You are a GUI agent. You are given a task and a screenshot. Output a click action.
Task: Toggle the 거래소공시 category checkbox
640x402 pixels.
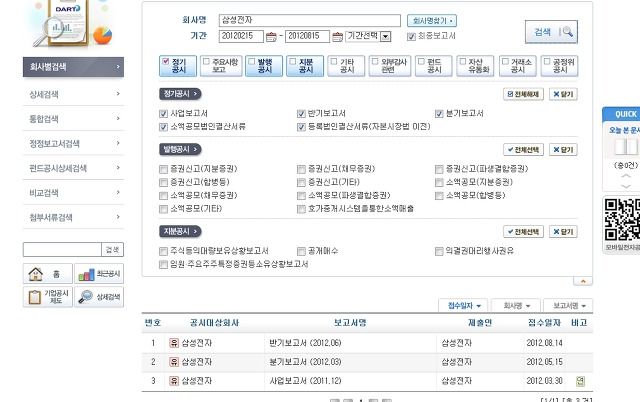[x=505, y=61]
